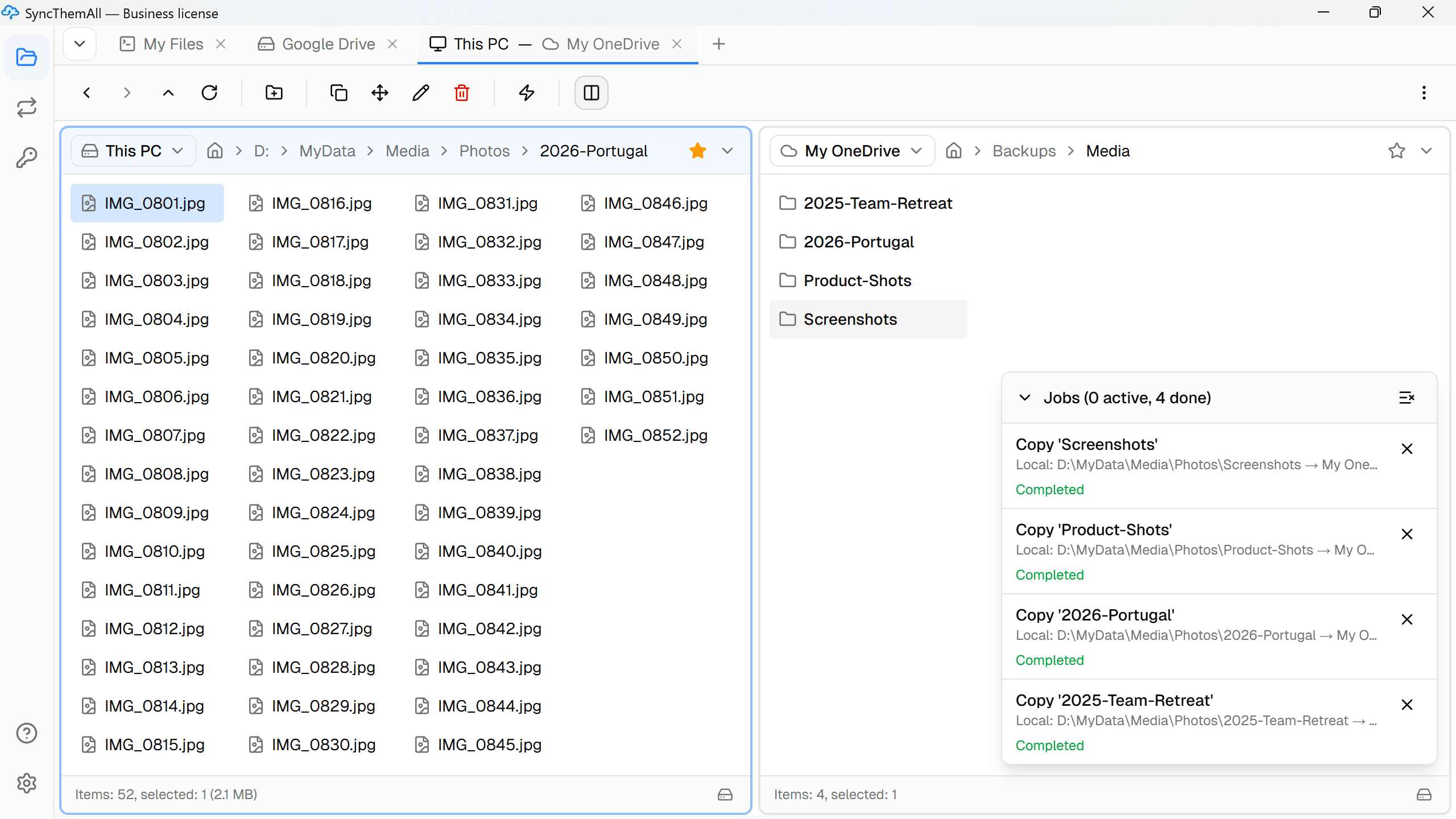Open the three-dot toolbar menu
1456x819 pixels.
(x=1424, y=93)
